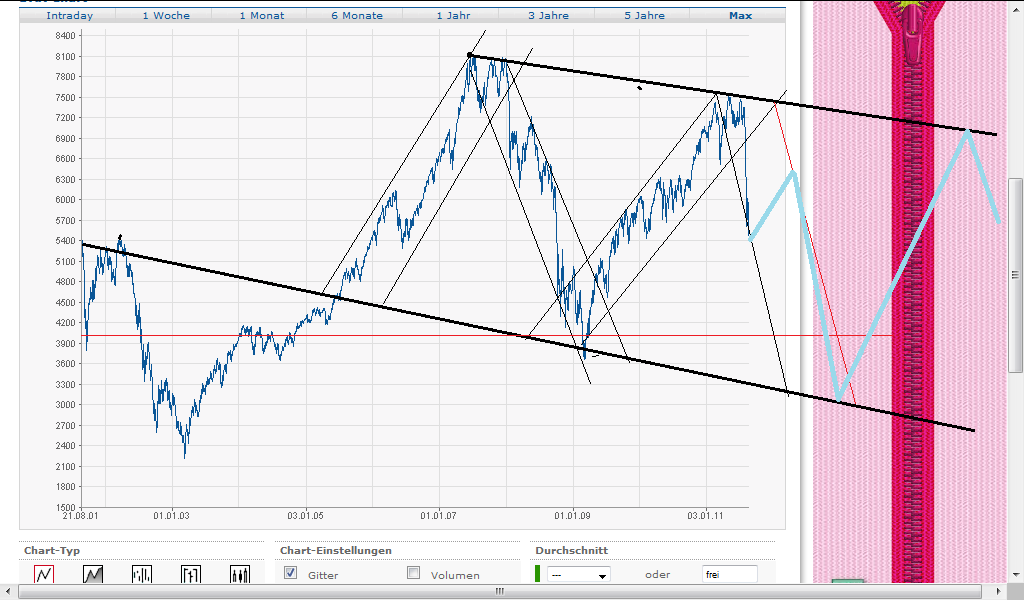Click the vertical scrollbar thumb
This screenshot has width=1024, height=600.
tap(1016, 275)
